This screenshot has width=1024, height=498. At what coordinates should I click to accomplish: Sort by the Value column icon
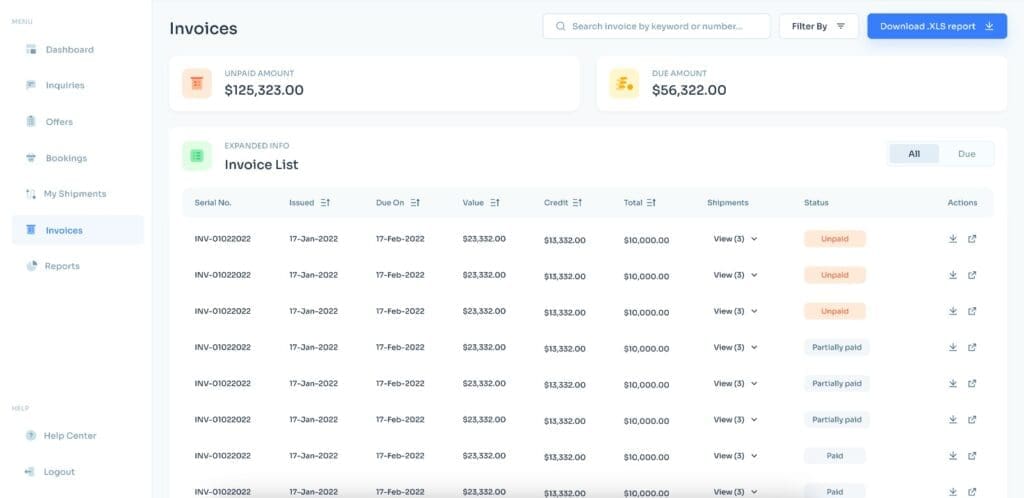point(494,203)
